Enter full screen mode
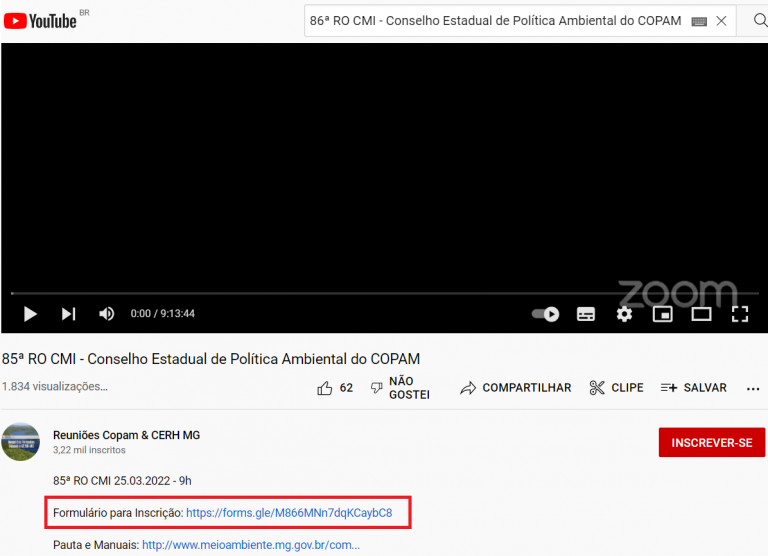The image size is (768, 556). [740, 314]
